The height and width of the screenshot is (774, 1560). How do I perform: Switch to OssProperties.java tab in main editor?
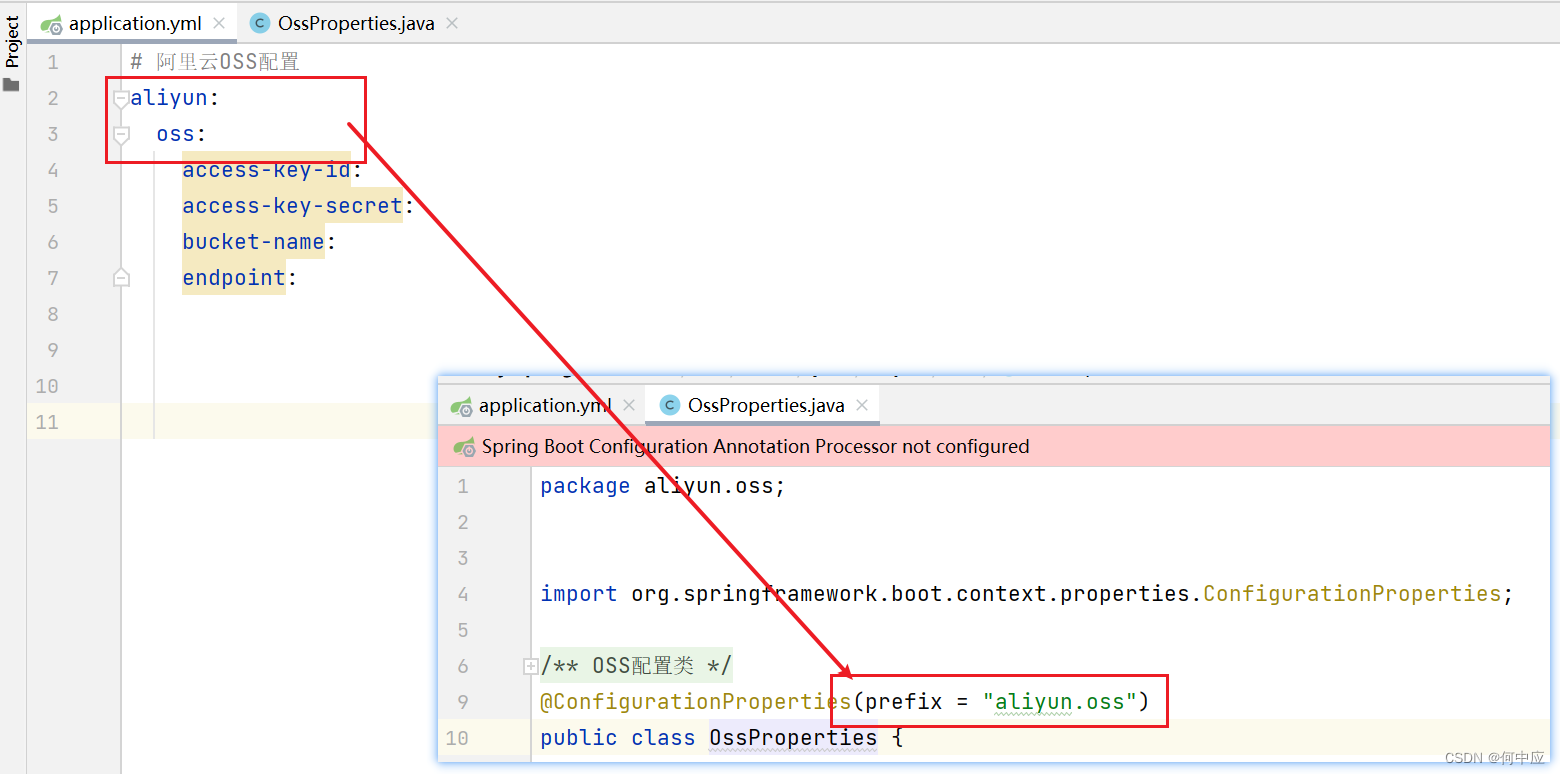(x=356, y=23)
